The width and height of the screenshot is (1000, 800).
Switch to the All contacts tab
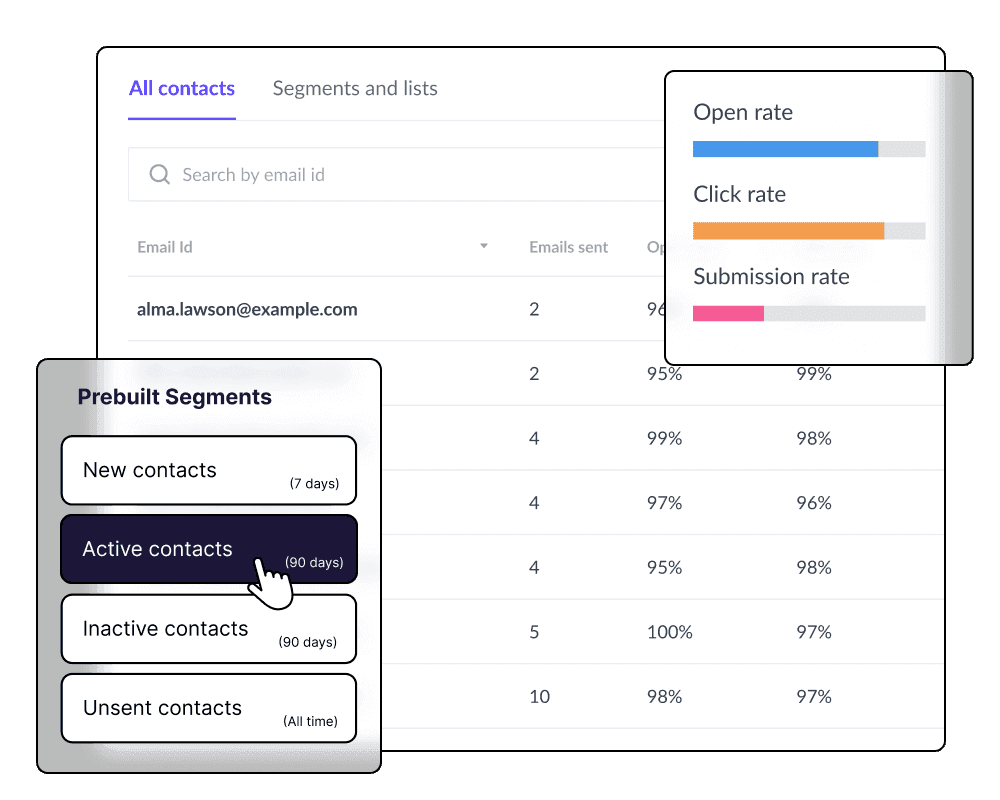click(182, 89)
